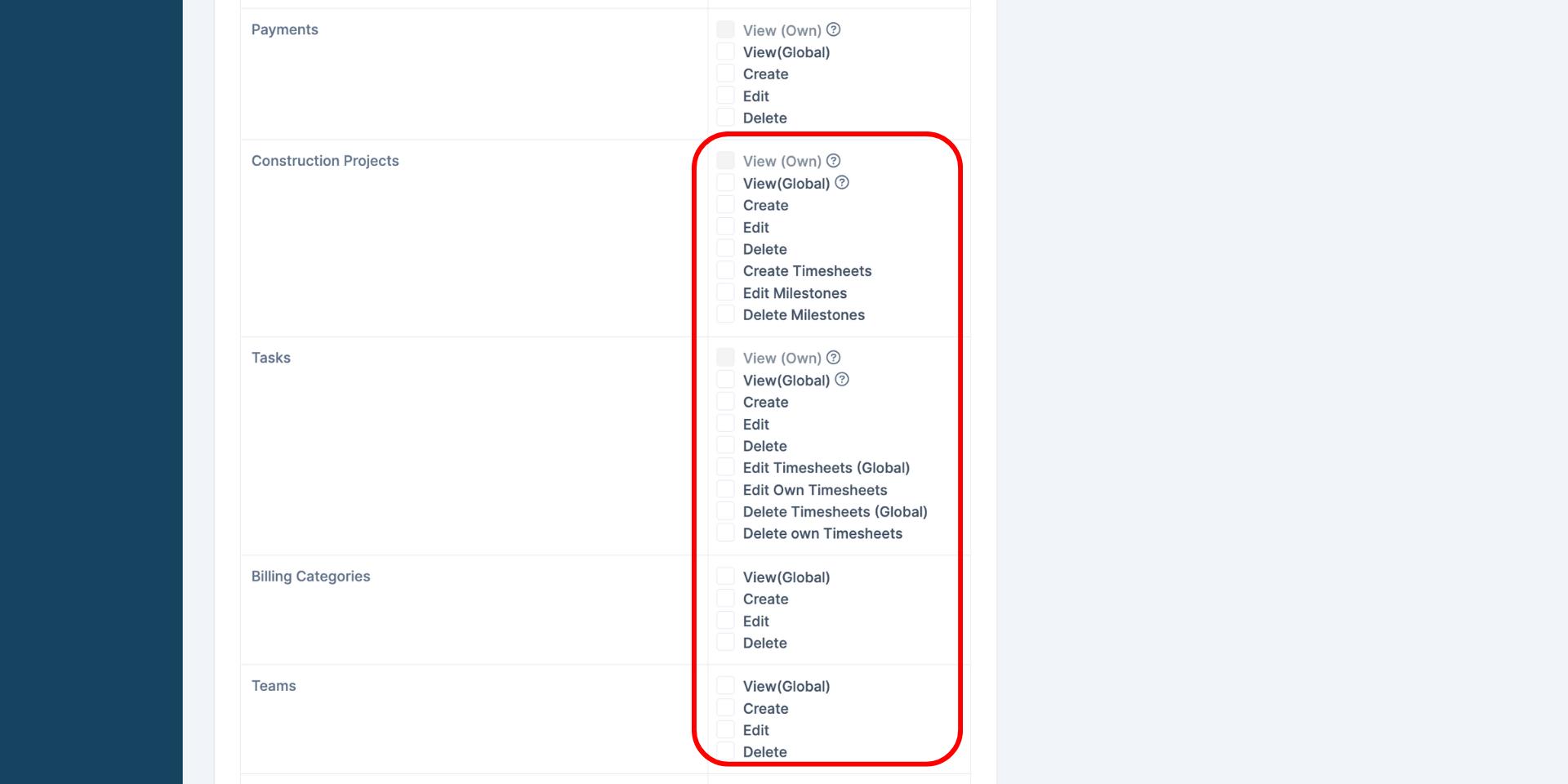Check Create permission for Teams
1568x784 pixels.
[x=725, y=708]
